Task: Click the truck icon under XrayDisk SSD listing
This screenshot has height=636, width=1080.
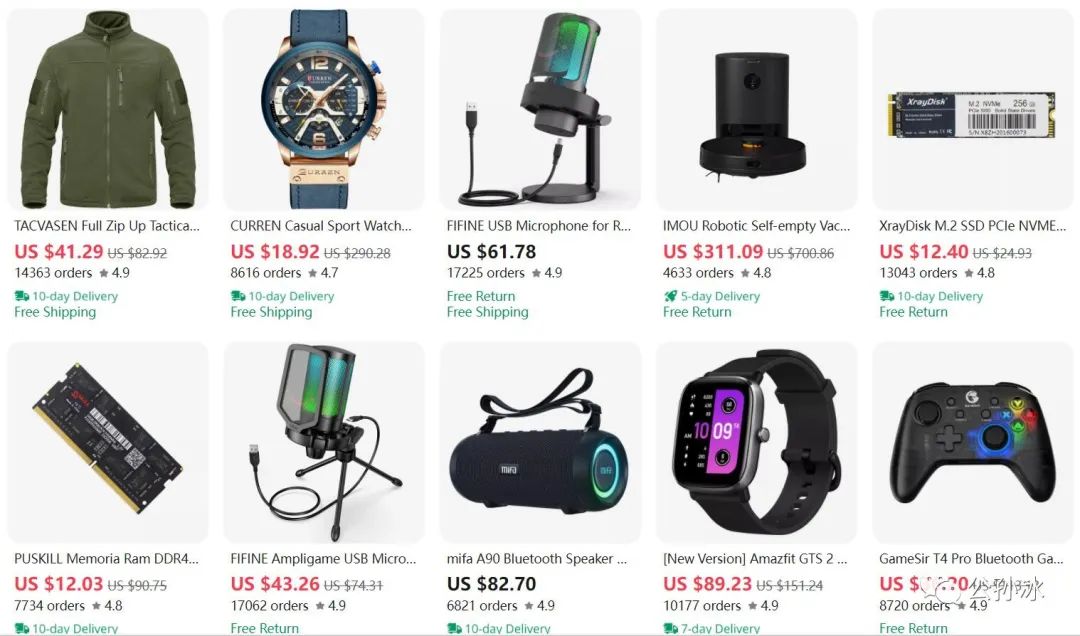Action: [886, 296]
